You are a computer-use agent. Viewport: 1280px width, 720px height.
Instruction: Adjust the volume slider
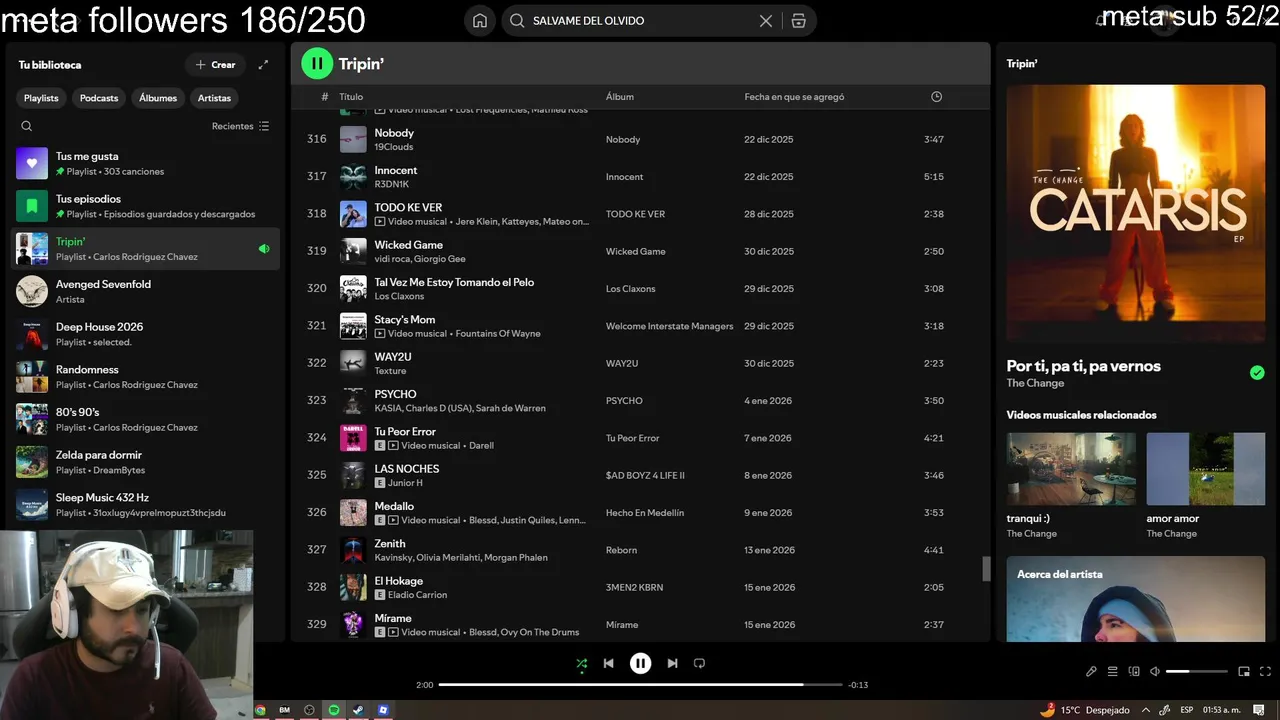click(1196, 671)
